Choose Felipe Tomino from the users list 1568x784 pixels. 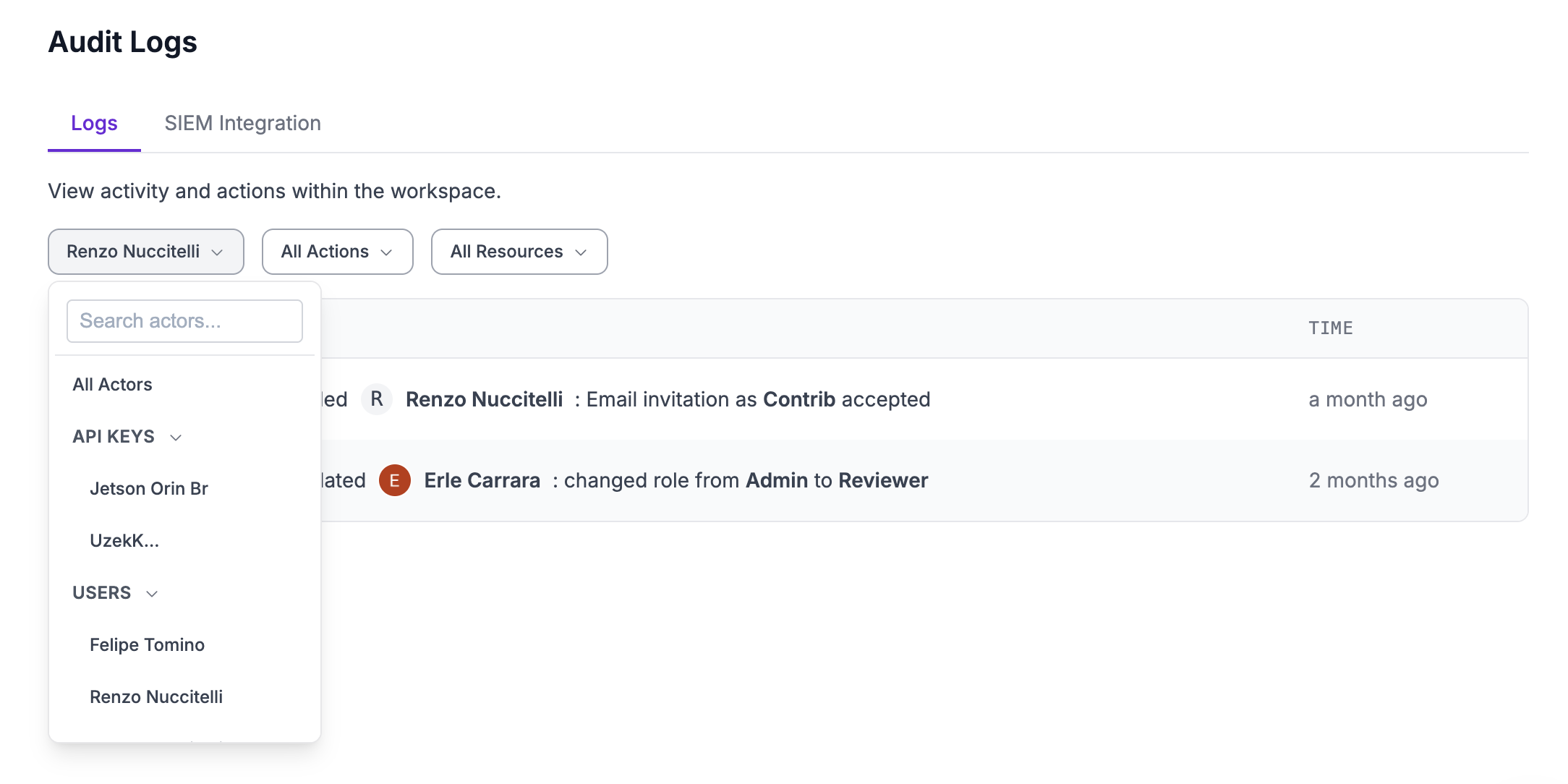(148, 645)
